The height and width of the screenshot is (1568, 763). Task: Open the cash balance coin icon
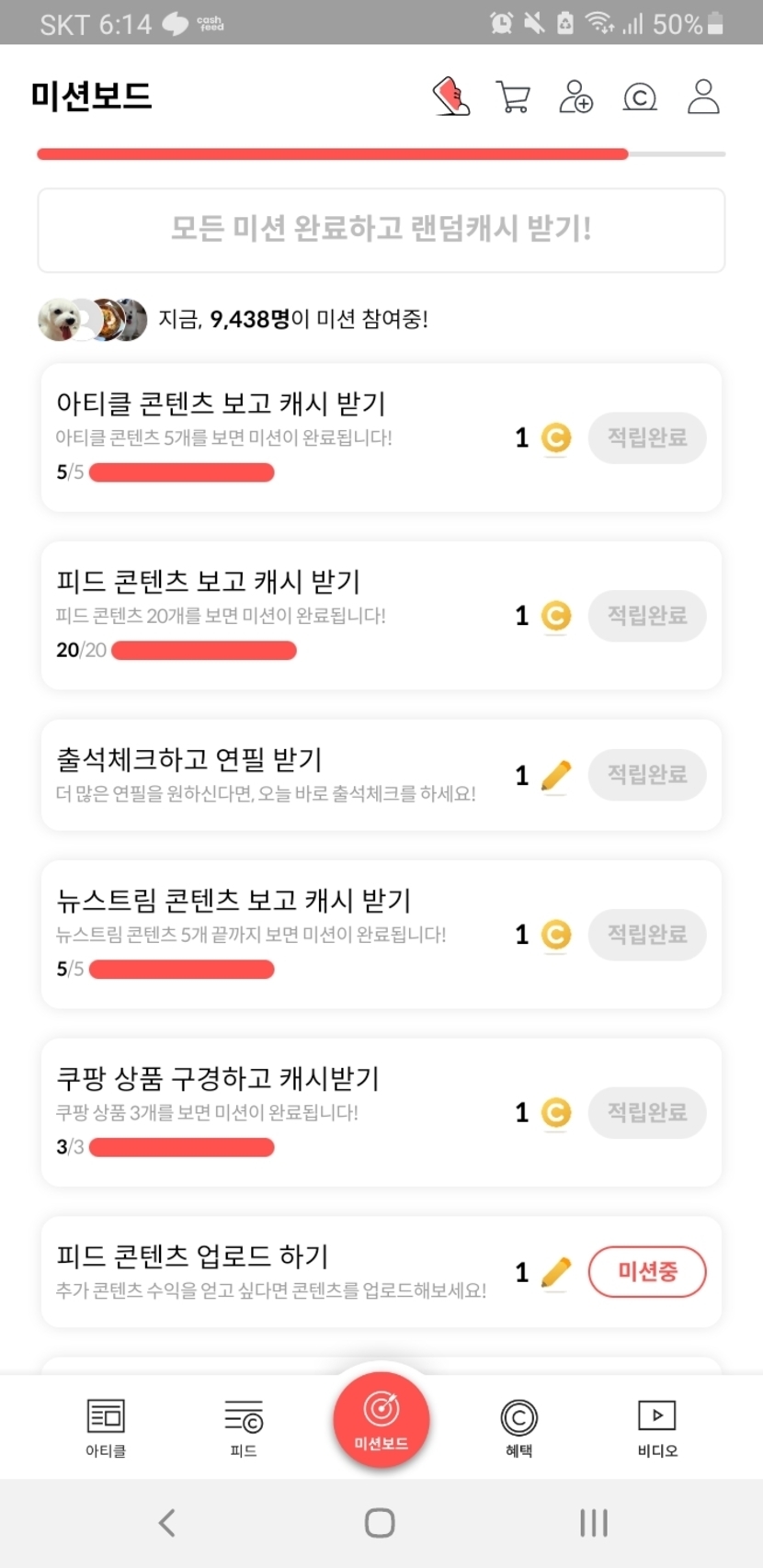640,97
